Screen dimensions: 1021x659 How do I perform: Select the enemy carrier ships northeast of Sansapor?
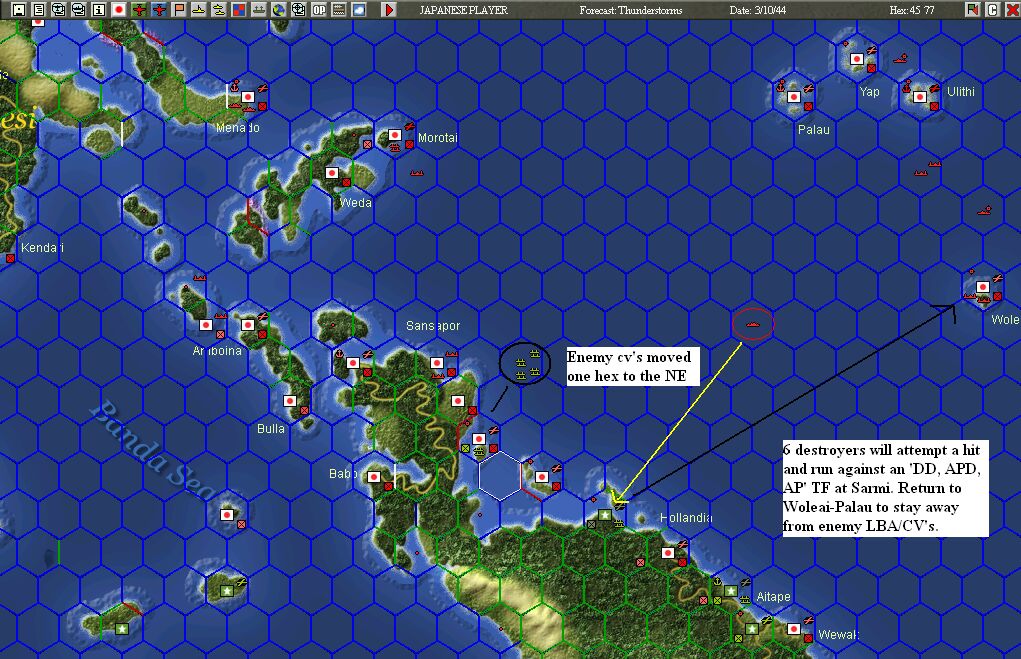527,365
